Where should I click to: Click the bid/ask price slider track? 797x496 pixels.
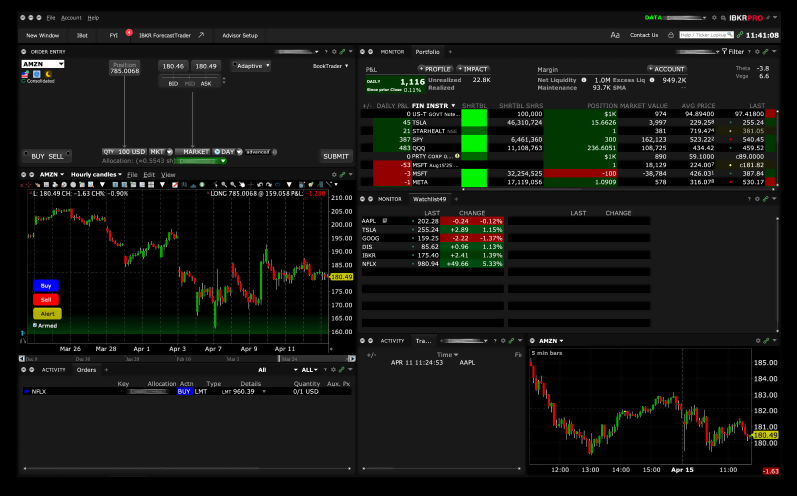(x=191, y=78)
